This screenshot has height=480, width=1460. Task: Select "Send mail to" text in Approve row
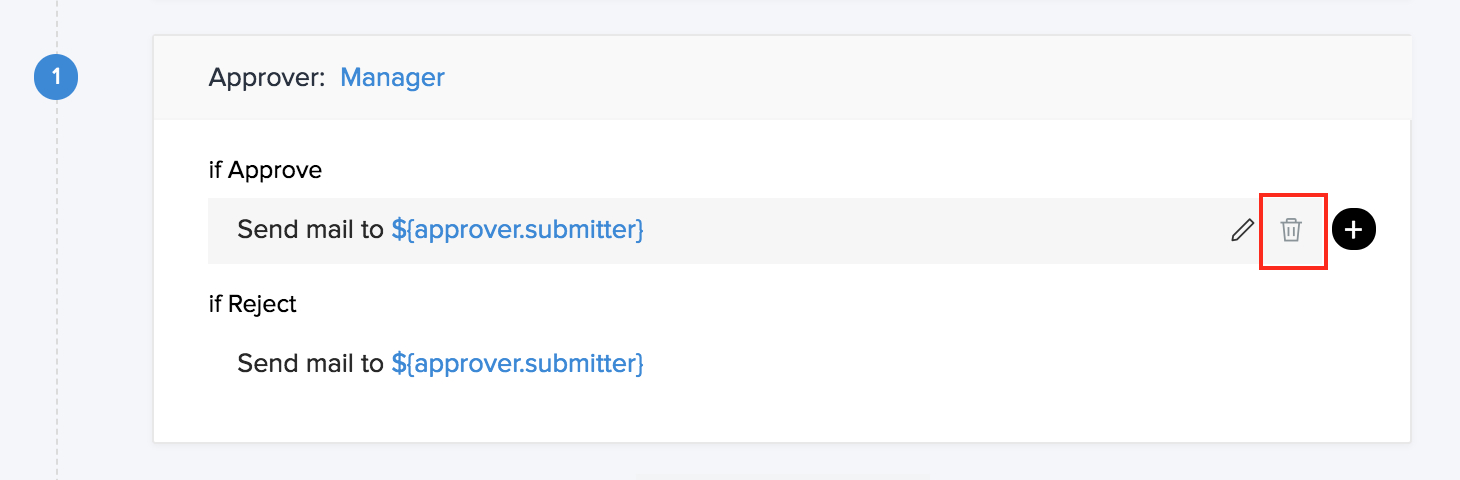point(310,230)
